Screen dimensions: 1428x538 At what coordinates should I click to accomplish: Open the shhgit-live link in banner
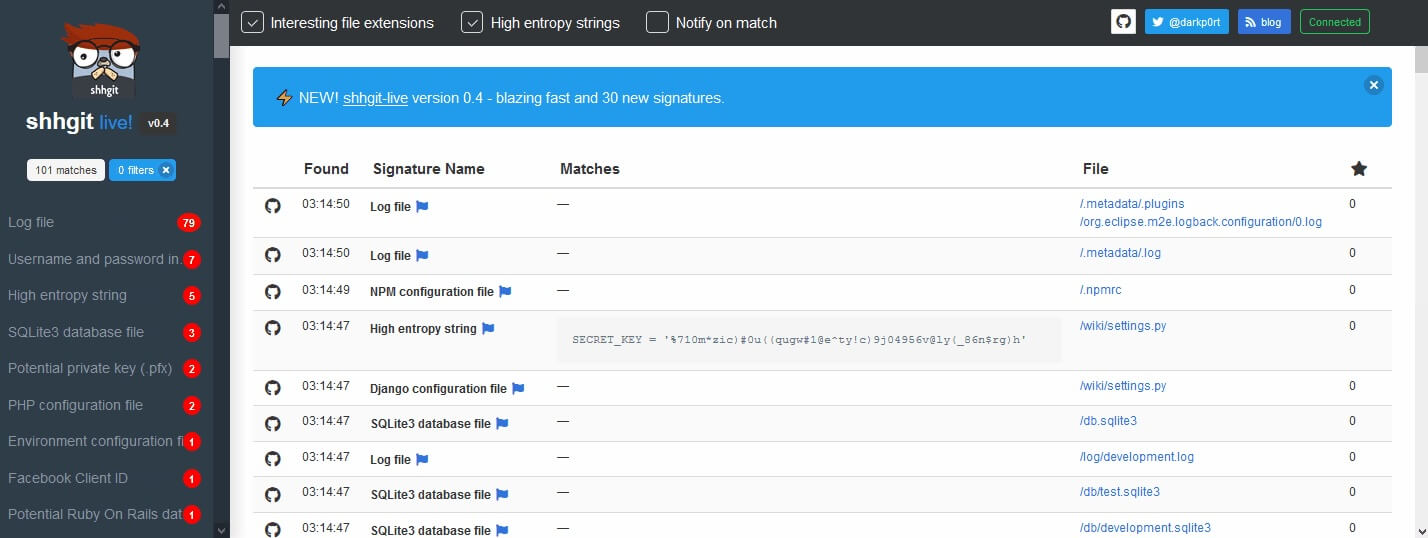(x=375, y=98)
